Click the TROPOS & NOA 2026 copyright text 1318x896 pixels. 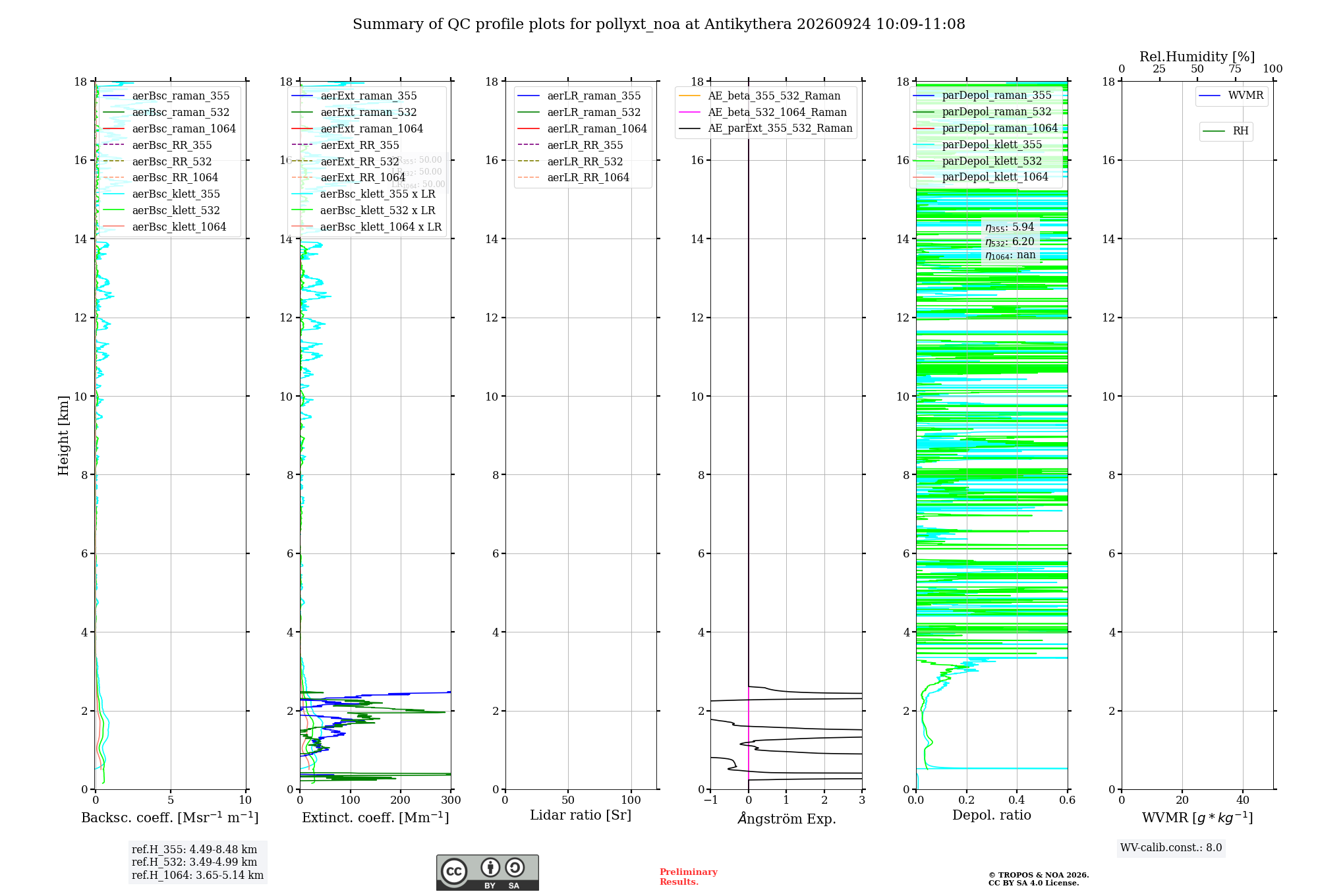[x=1039, y=876]
